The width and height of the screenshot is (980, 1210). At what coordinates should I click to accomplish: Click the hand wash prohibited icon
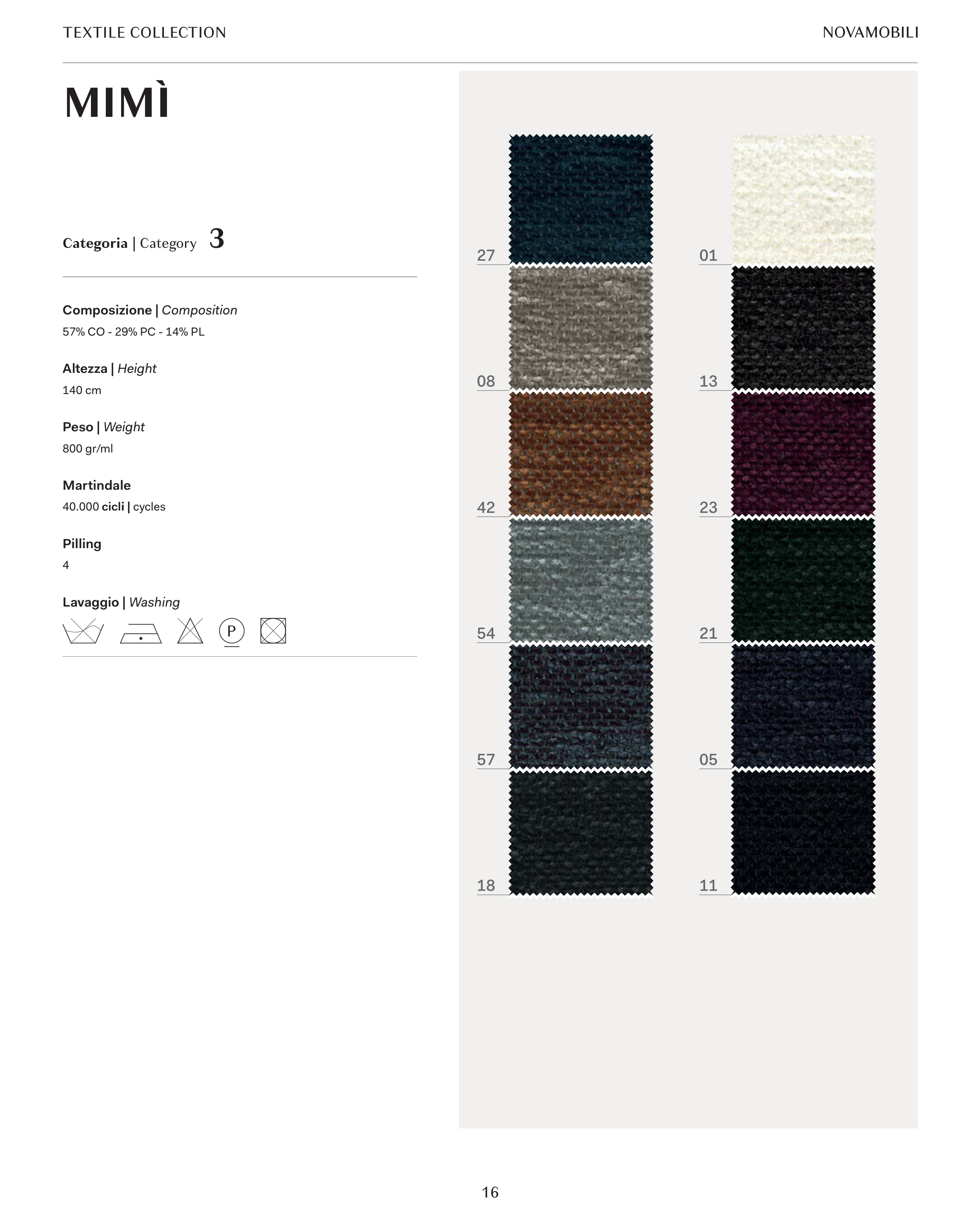click(x=83, y=631)
